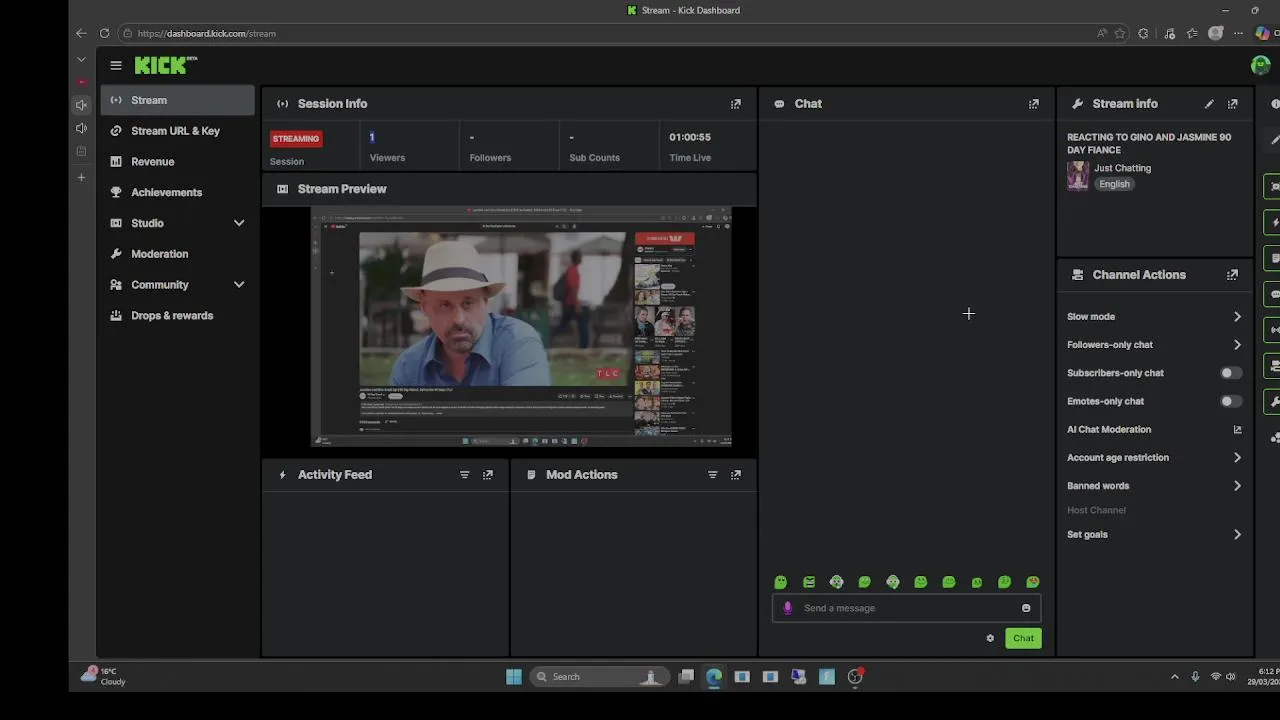Image resolution: width=1280 pixels, height=720 pixels.
Task: Open the weather widget showing Cloudy
Action: pos(104,676)
